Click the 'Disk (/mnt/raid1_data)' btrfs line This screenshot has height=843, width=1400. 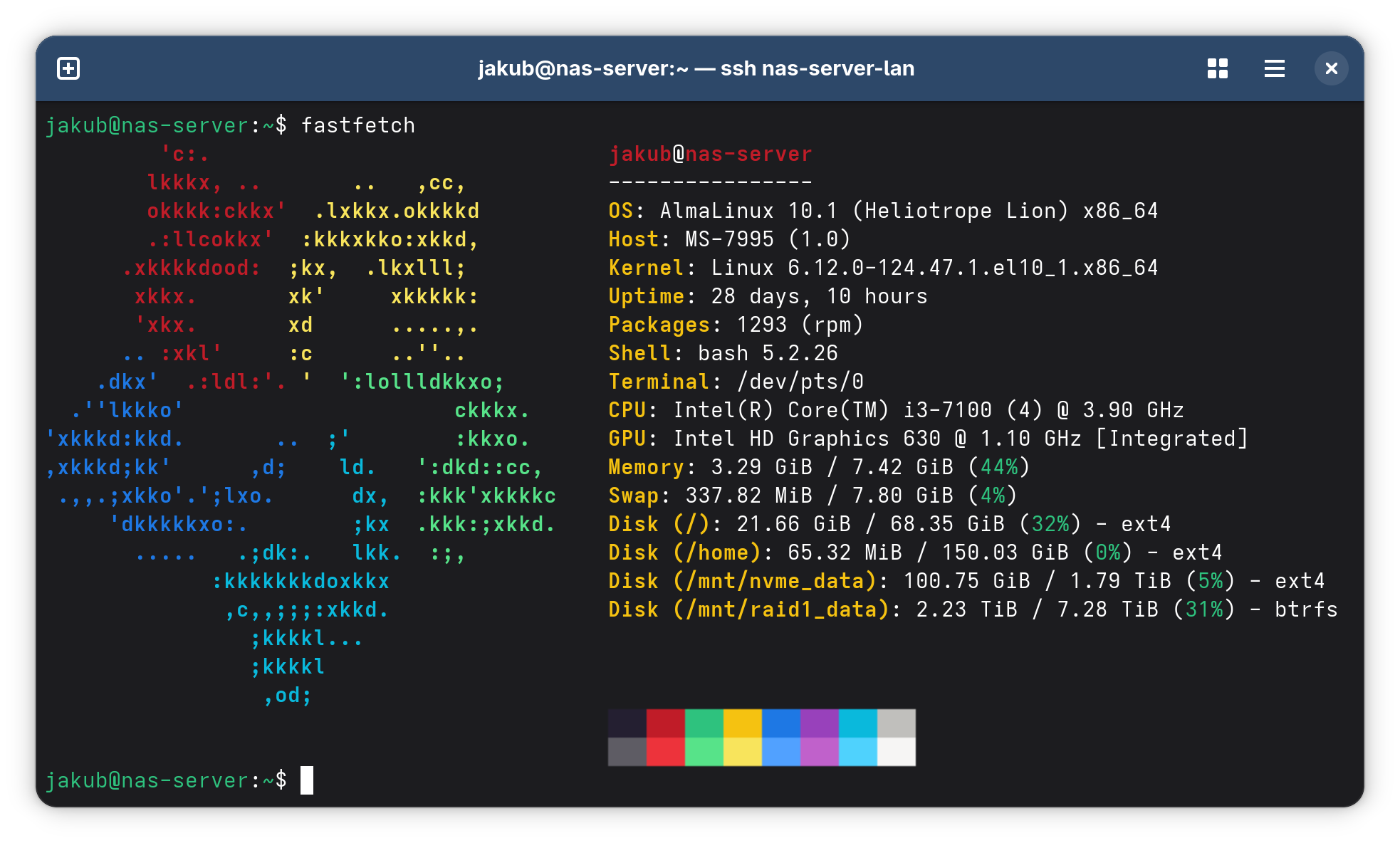[x=973, y=609]
